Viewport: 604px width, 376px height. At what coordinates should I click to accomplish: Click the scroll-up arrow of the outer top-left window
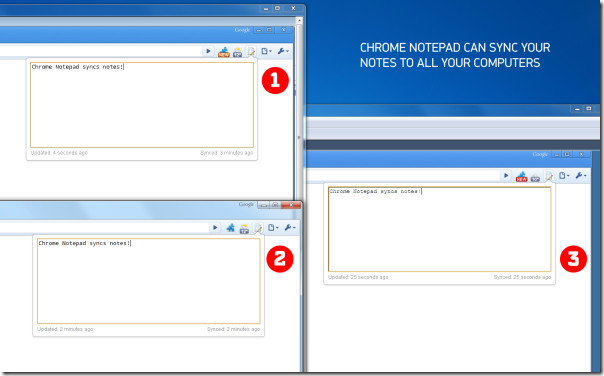(x=299, y=20)
